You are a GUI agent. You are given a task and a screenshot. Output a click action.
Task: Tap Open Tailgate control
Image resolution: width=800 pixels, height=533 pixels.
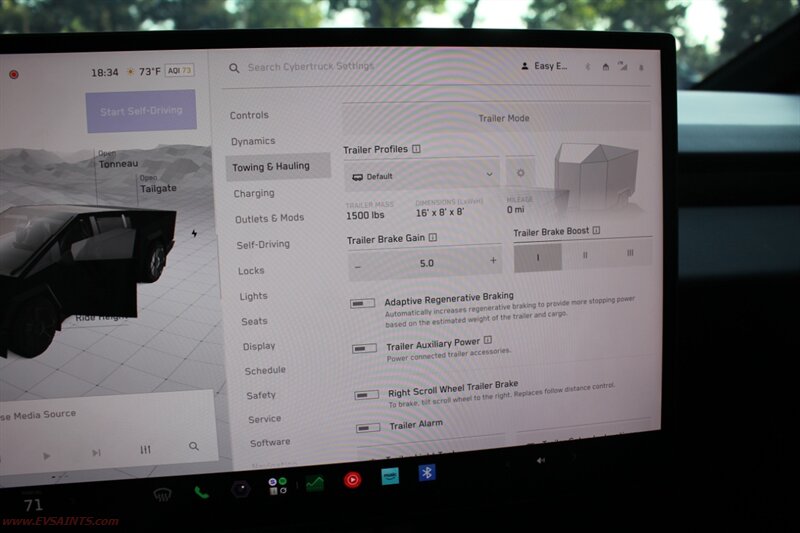click(158, 184)
